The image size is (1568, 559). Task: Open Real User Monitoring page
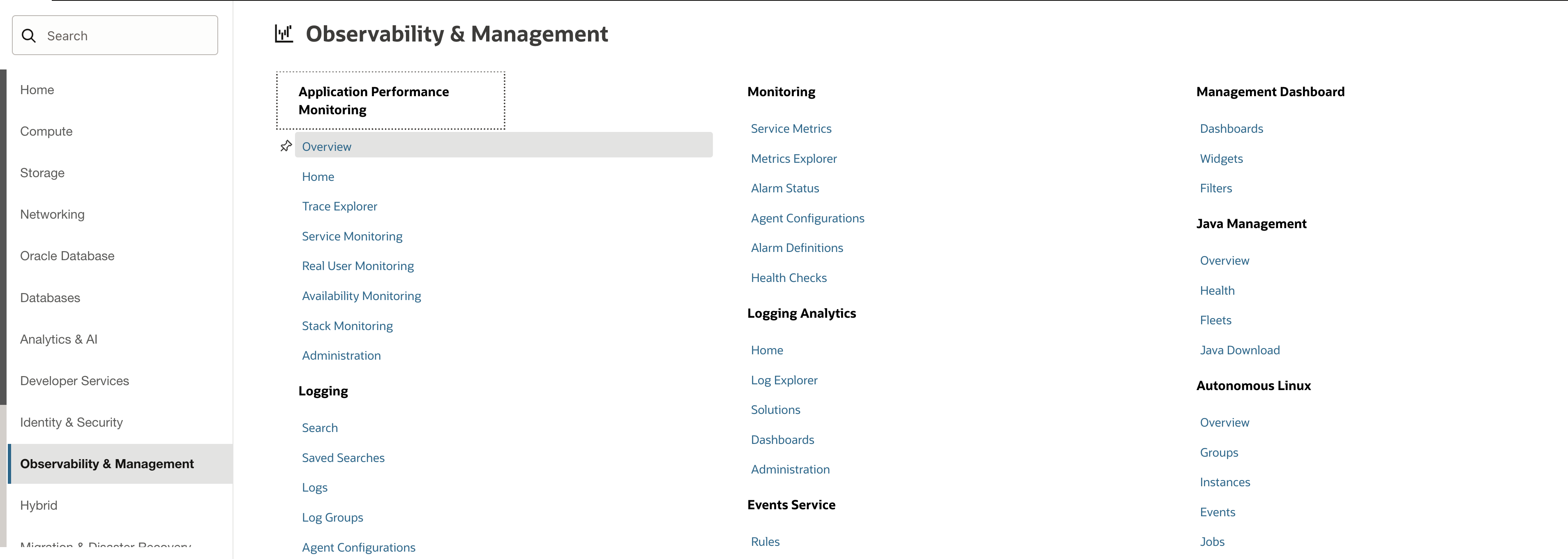(x=357, y=266)
